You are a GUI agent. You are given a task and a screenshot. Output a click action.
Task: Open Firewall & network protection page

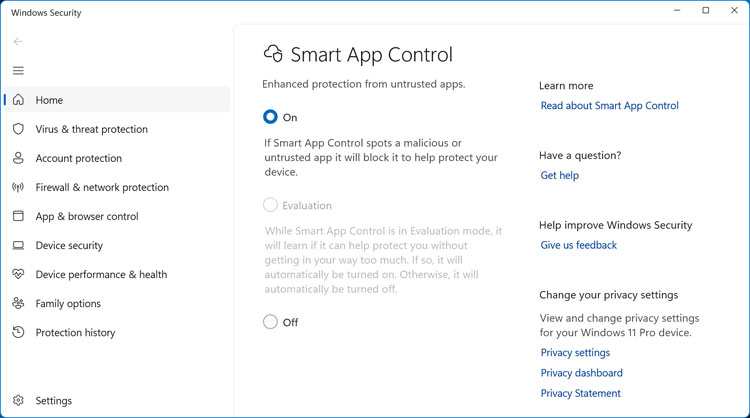117,187
